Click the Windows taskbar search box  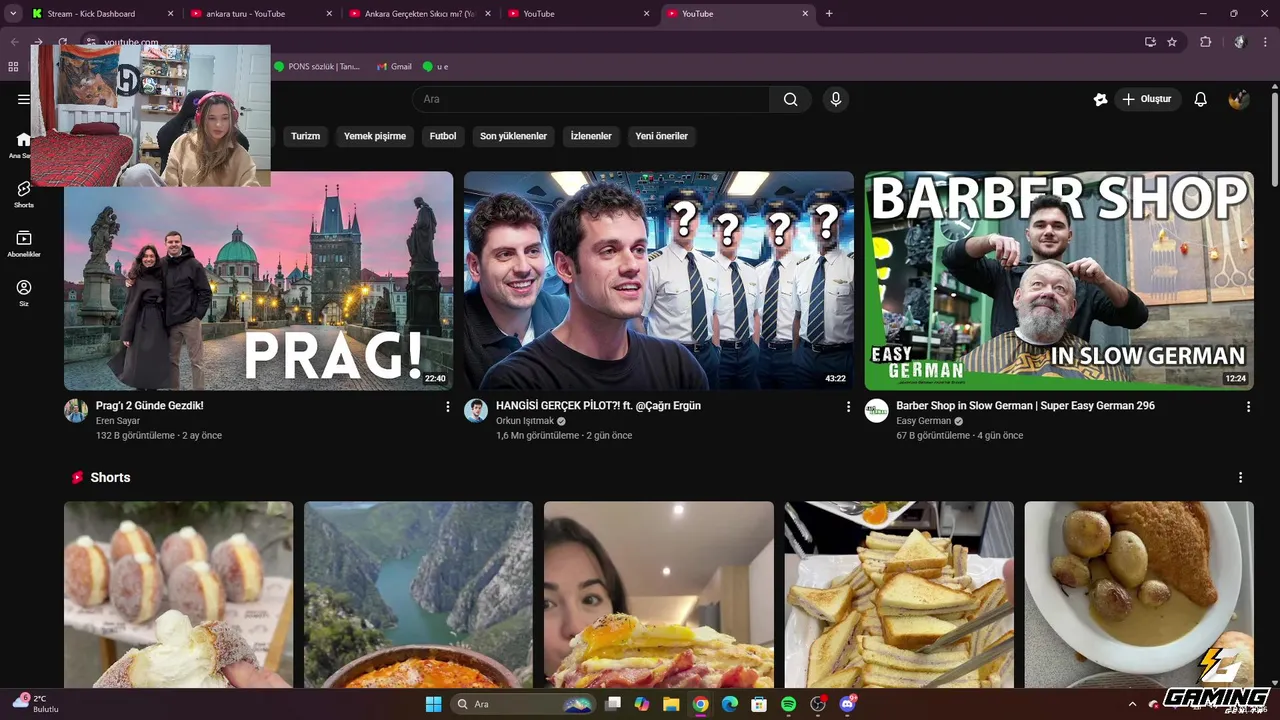click(523, 704)
